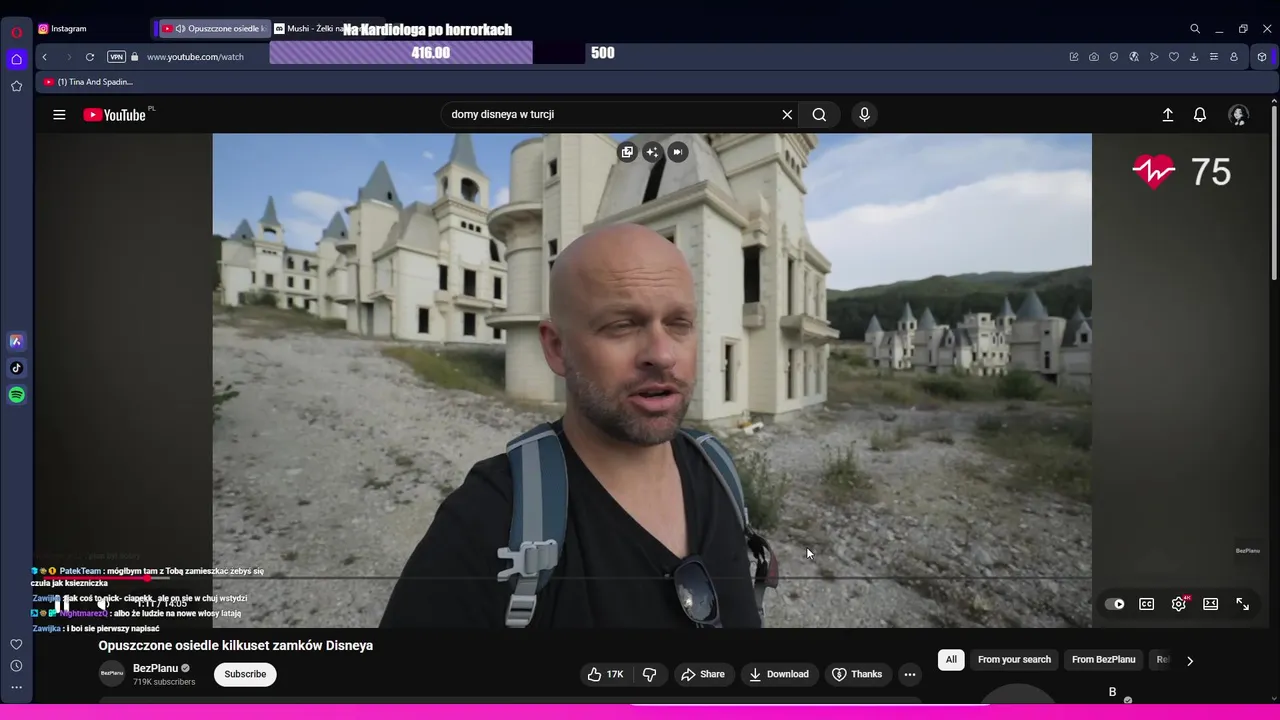Open YouTube account avatar menu
Image resolution: width=1280 pixels, height=720 pixels.
[x=1238, y=115]
